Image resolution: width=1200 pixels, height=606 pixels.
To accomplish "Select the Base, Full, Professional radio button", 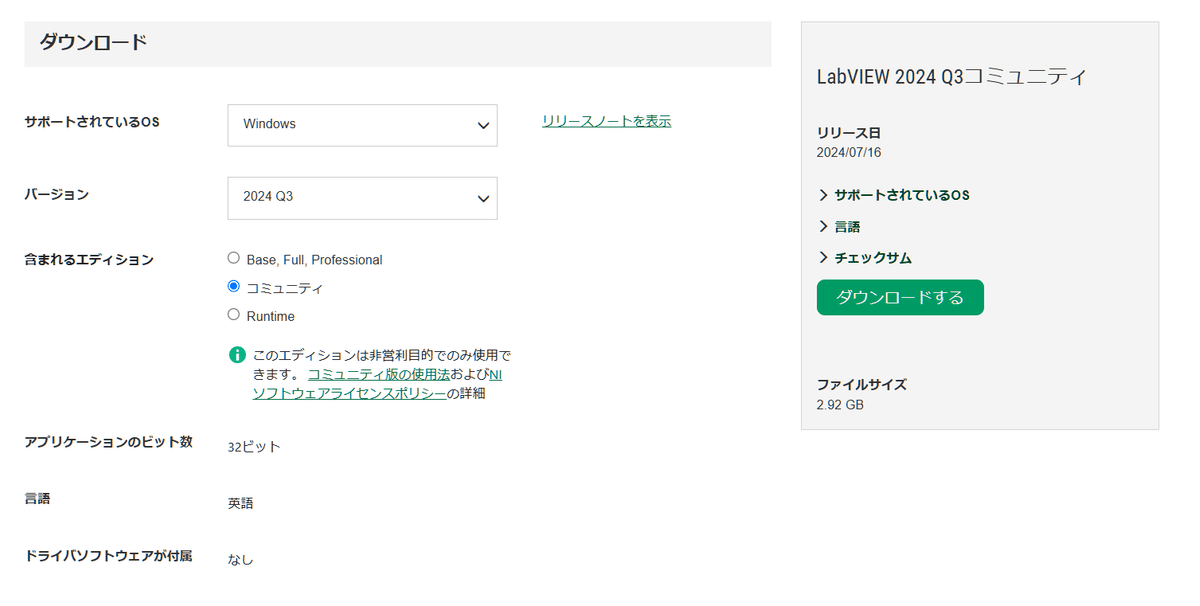I will (234, 258).
